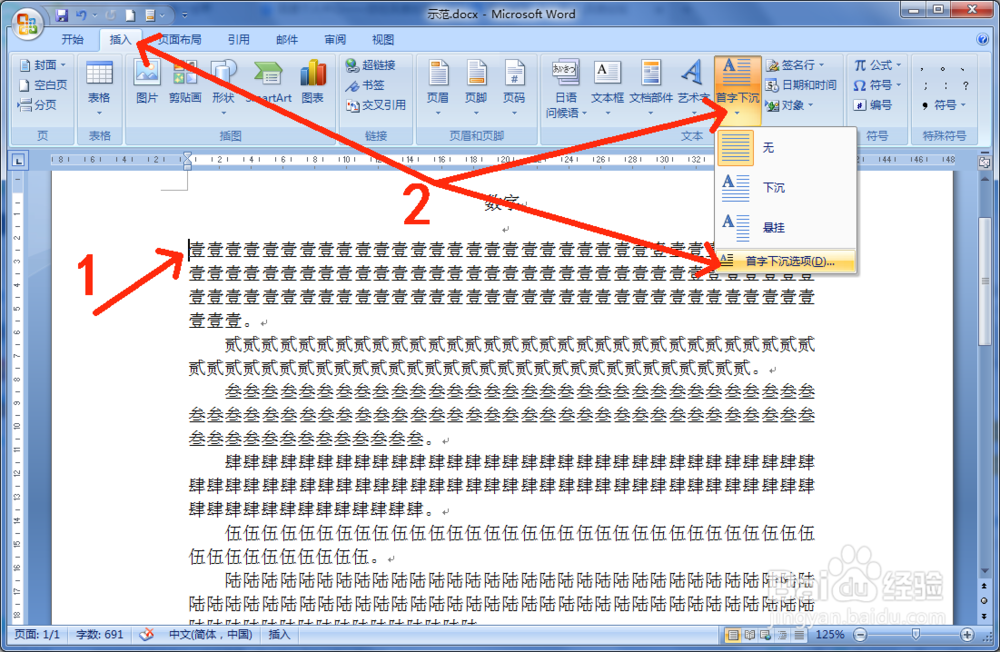Switch to 引用 tab
This screenshot has height=652, width=1000.
point(239,40)
